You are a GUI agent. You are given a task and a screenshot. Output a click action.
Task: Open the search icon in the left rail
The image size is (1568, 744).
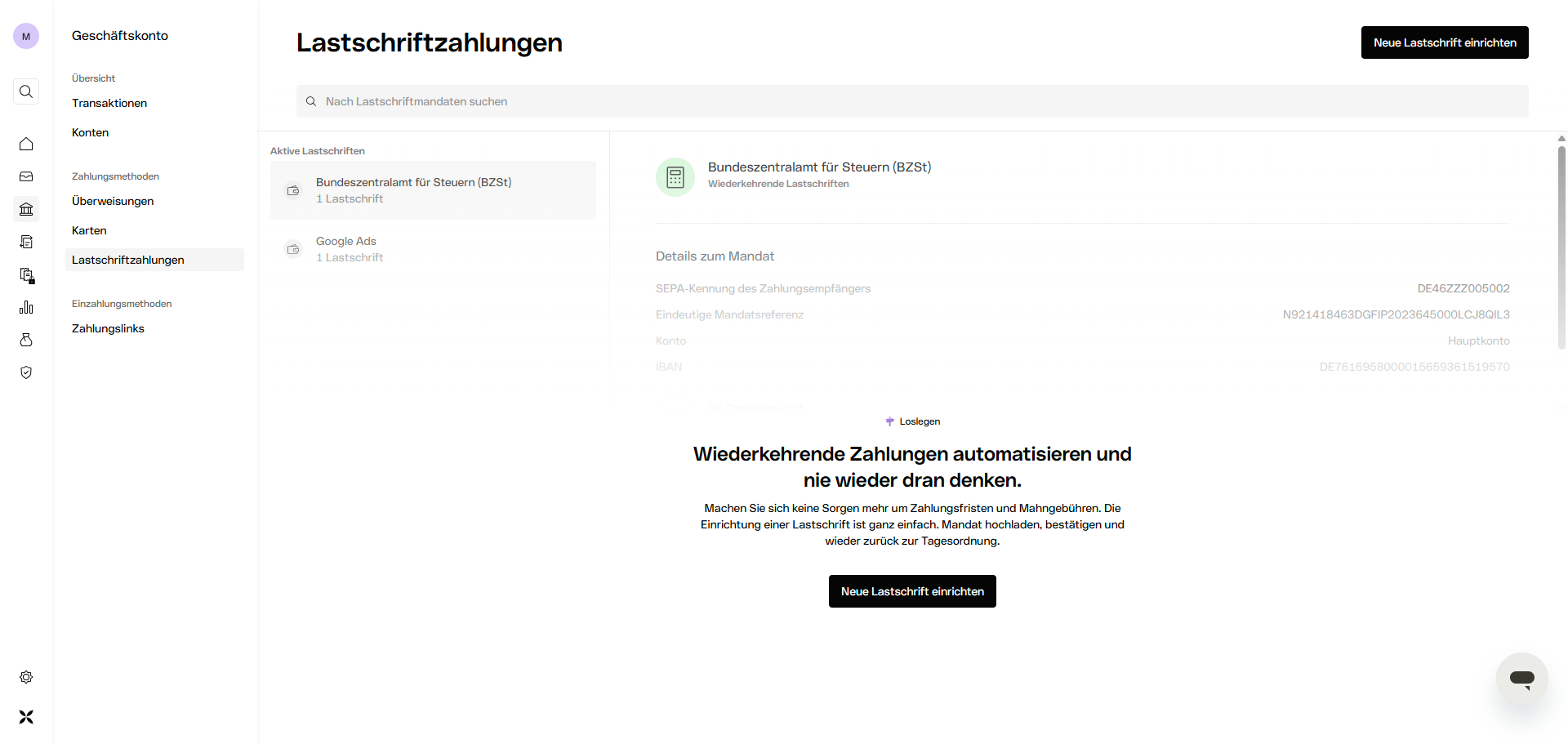tap(26, 91)
